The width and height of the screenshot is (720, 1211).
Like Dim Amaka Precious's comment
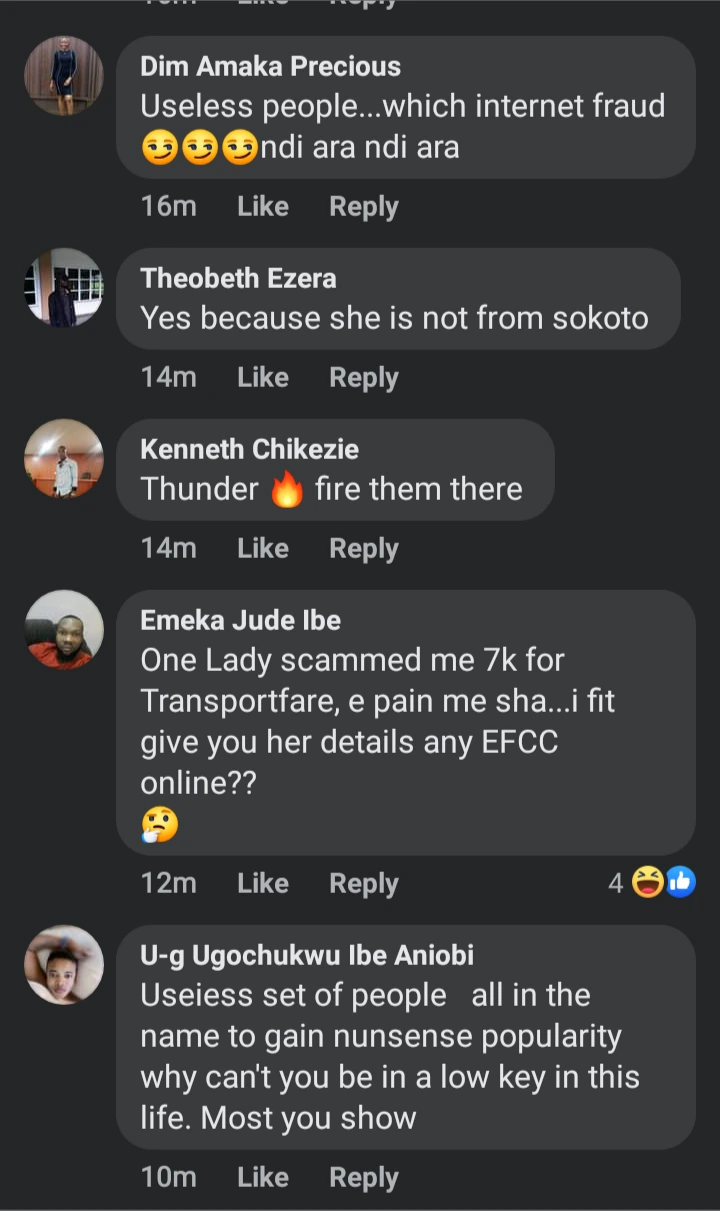(x=263, y=207)
